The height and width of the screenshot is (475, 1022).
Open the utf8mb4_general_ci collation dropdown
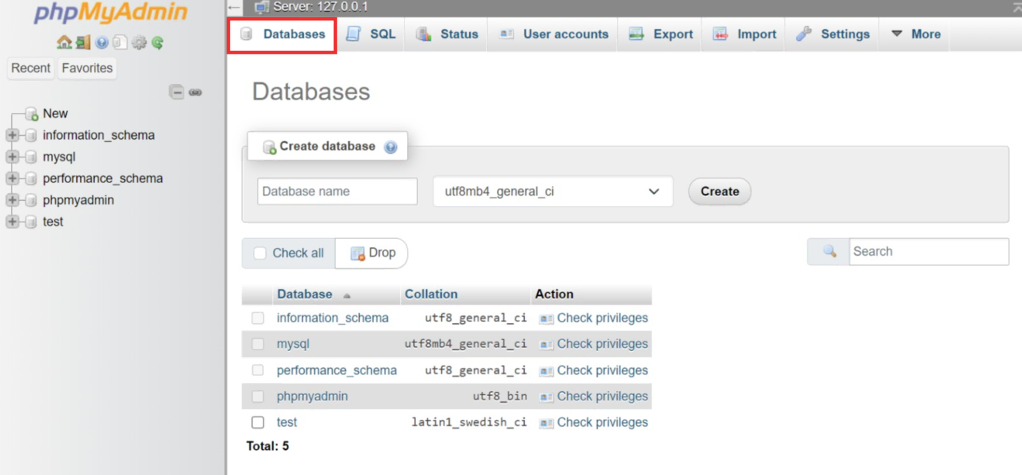pyautogui.click(x=552, y=191)
